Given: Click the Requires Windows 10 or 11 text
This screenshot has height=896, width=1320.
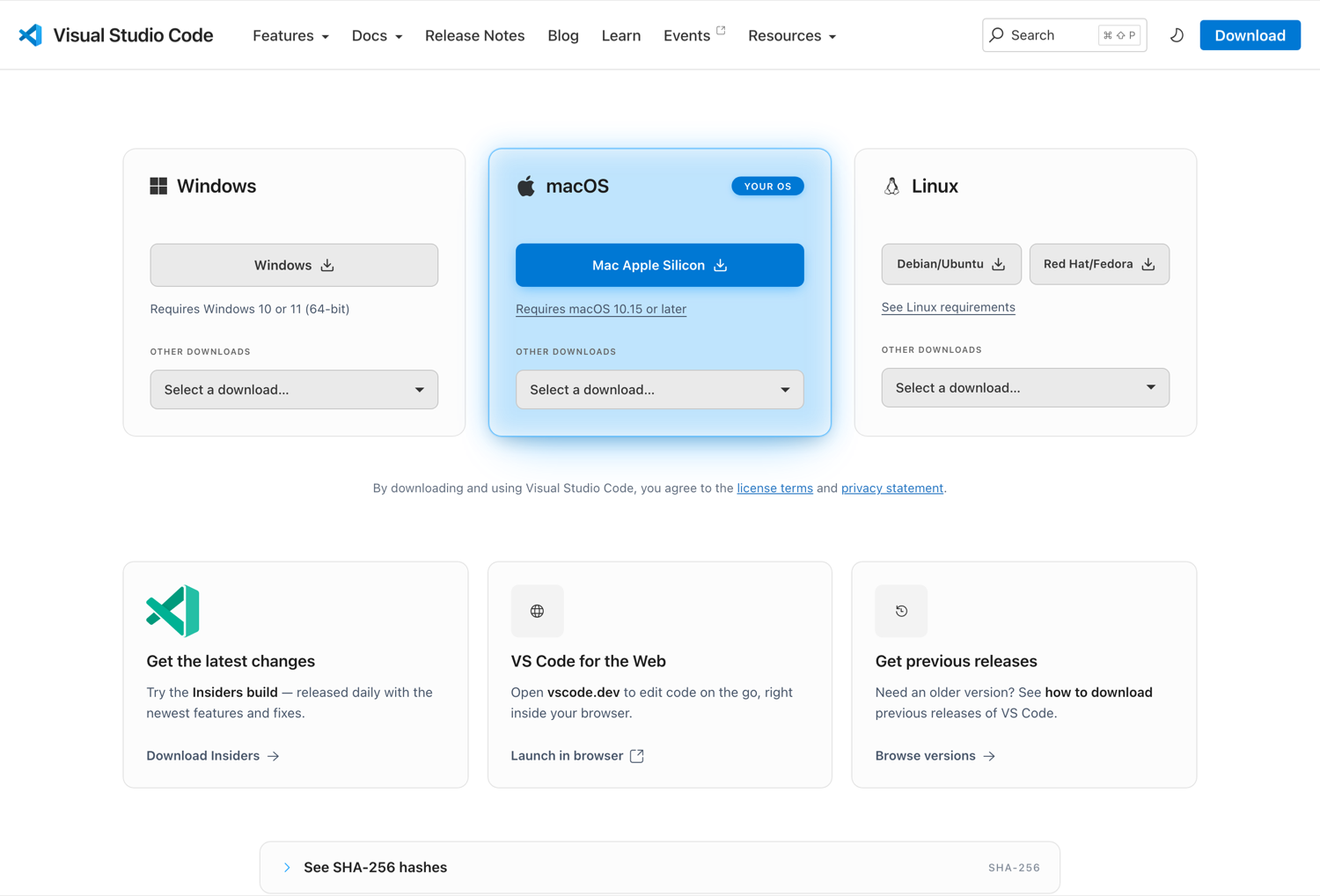Looking at the screenshot, I should tap(250, 309).
